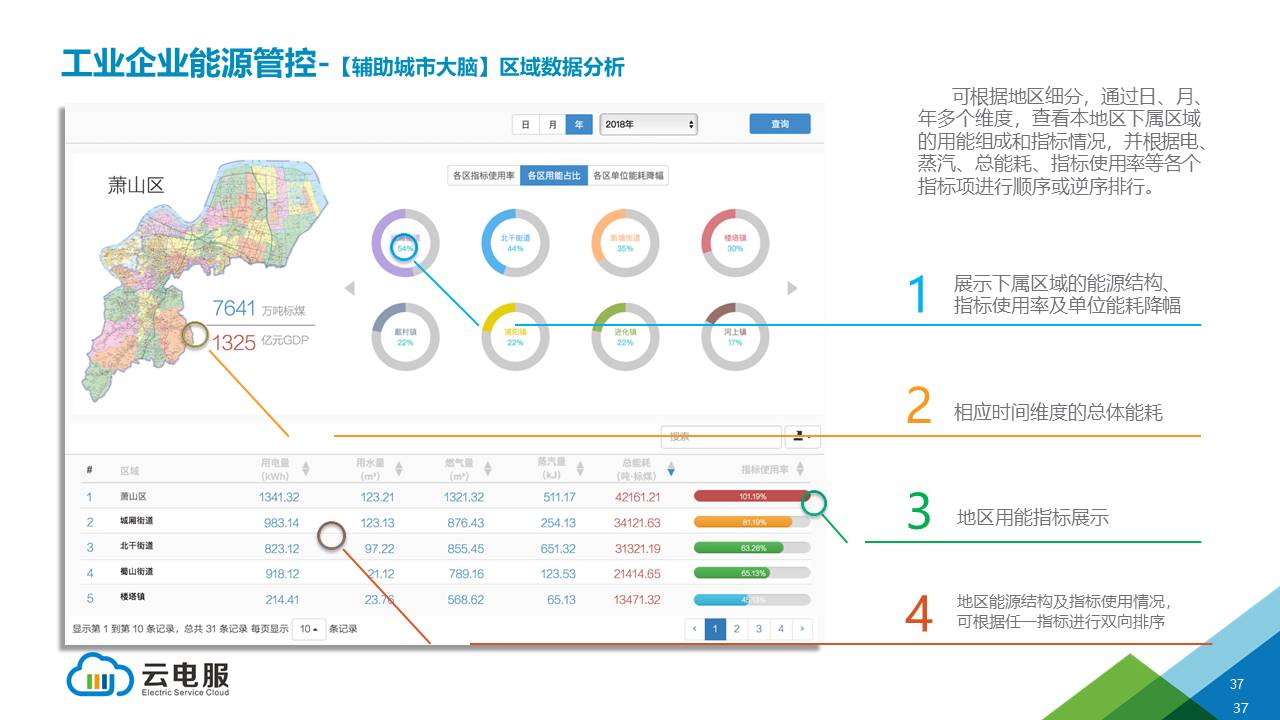Switch to 各区指标使用率 tab

point(484,175)
